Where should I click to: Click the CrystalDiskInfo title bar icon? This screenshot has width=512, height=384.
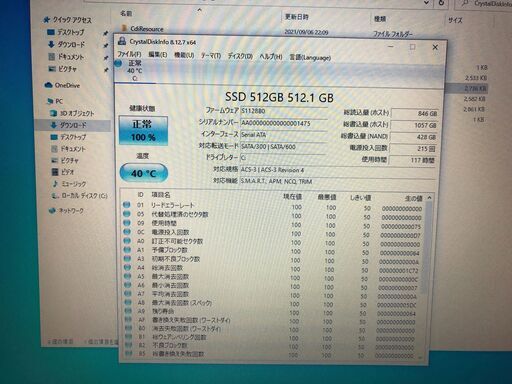click(122, 41)
